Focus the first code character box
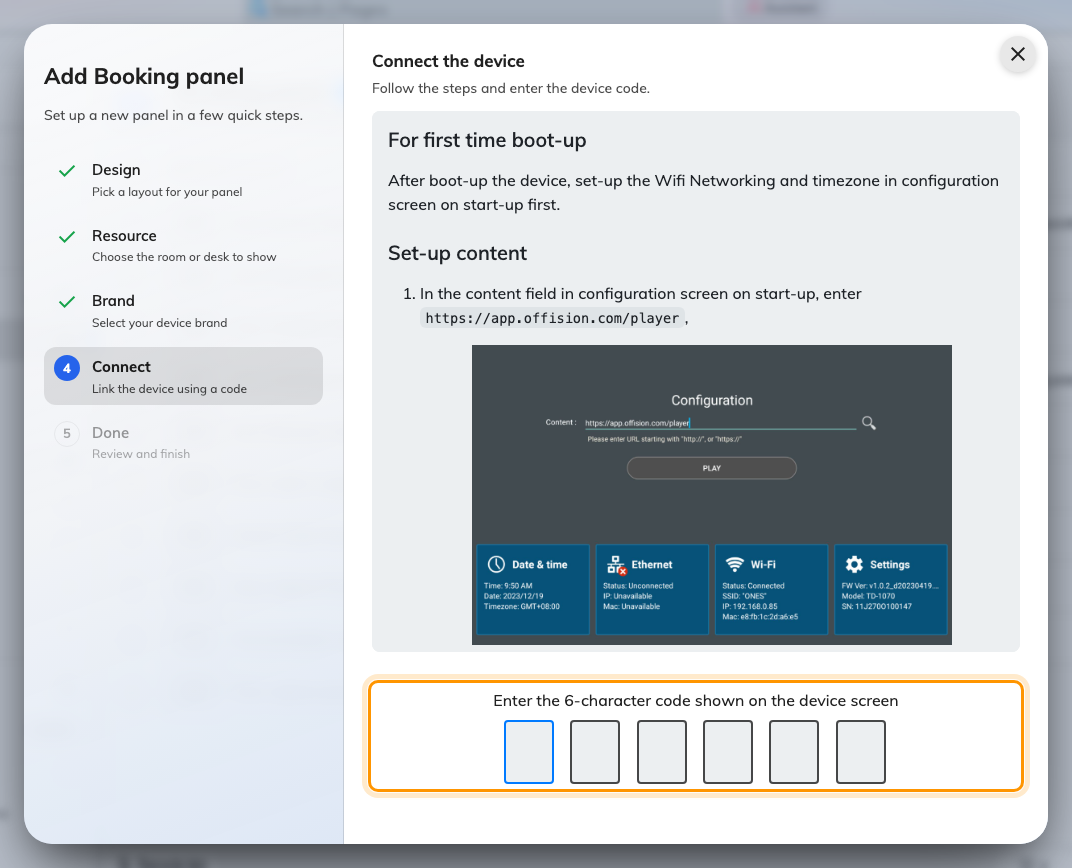The width and height of the screenshot is (1072, 868). [528, 752]
